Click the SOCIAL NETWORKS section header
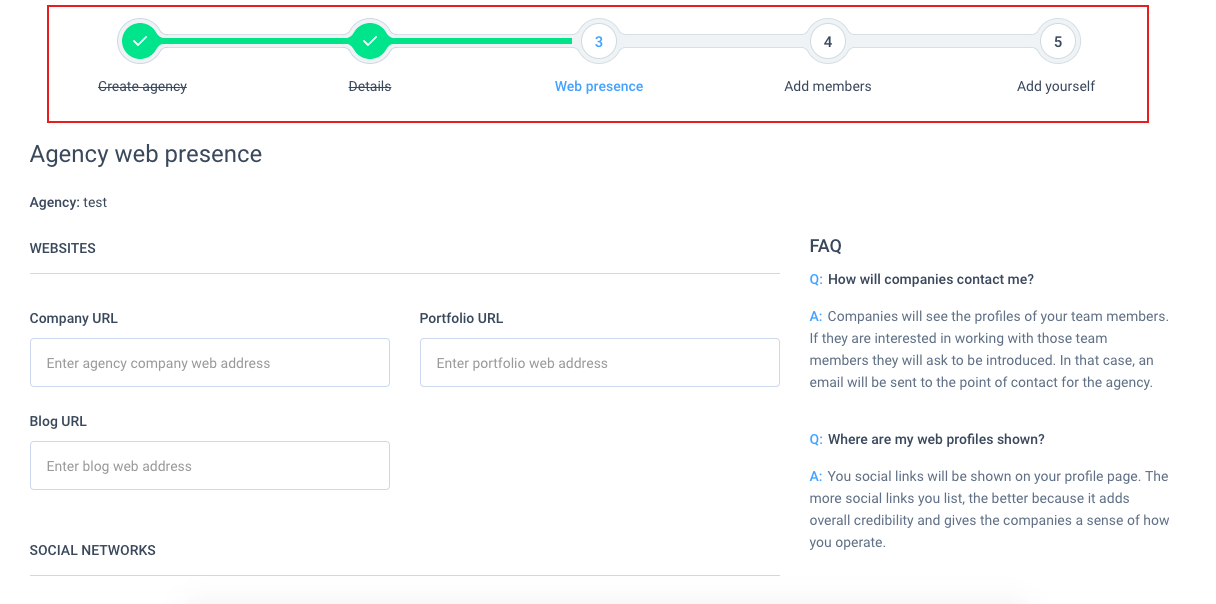The image size is (1216, 604). coord(93,550)
